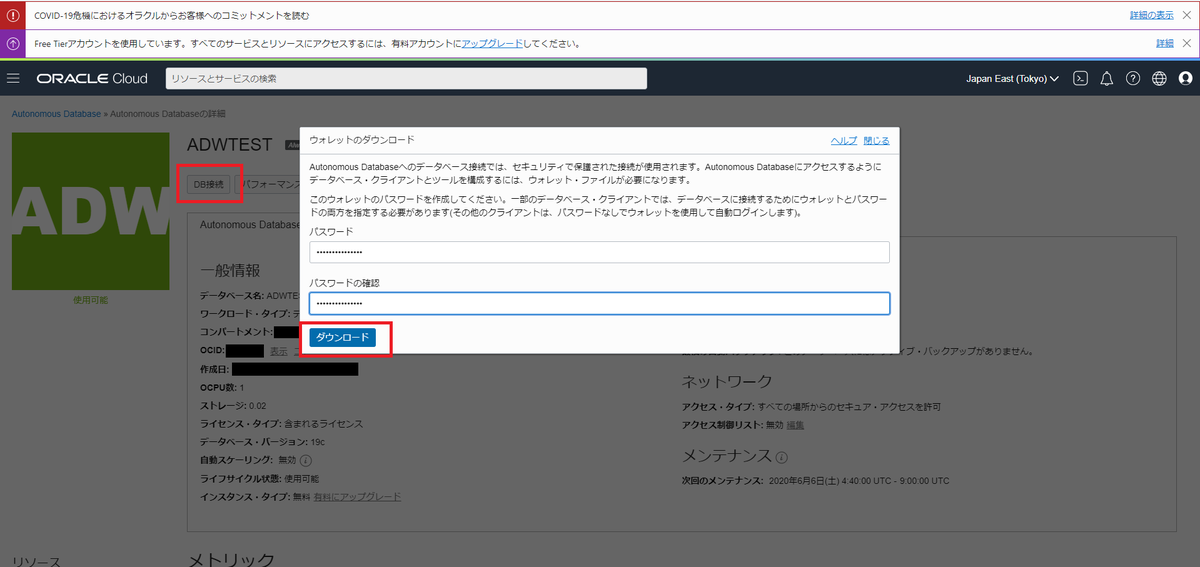Open the user profile icon
1200x567 pixels.
pos(1186,78)
